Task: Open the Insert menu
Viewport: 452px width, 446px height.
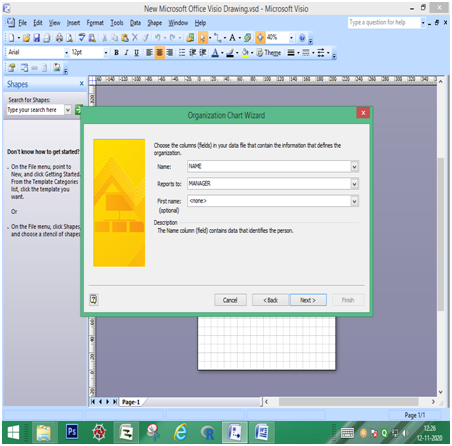Action: click(x=73, y=23)
